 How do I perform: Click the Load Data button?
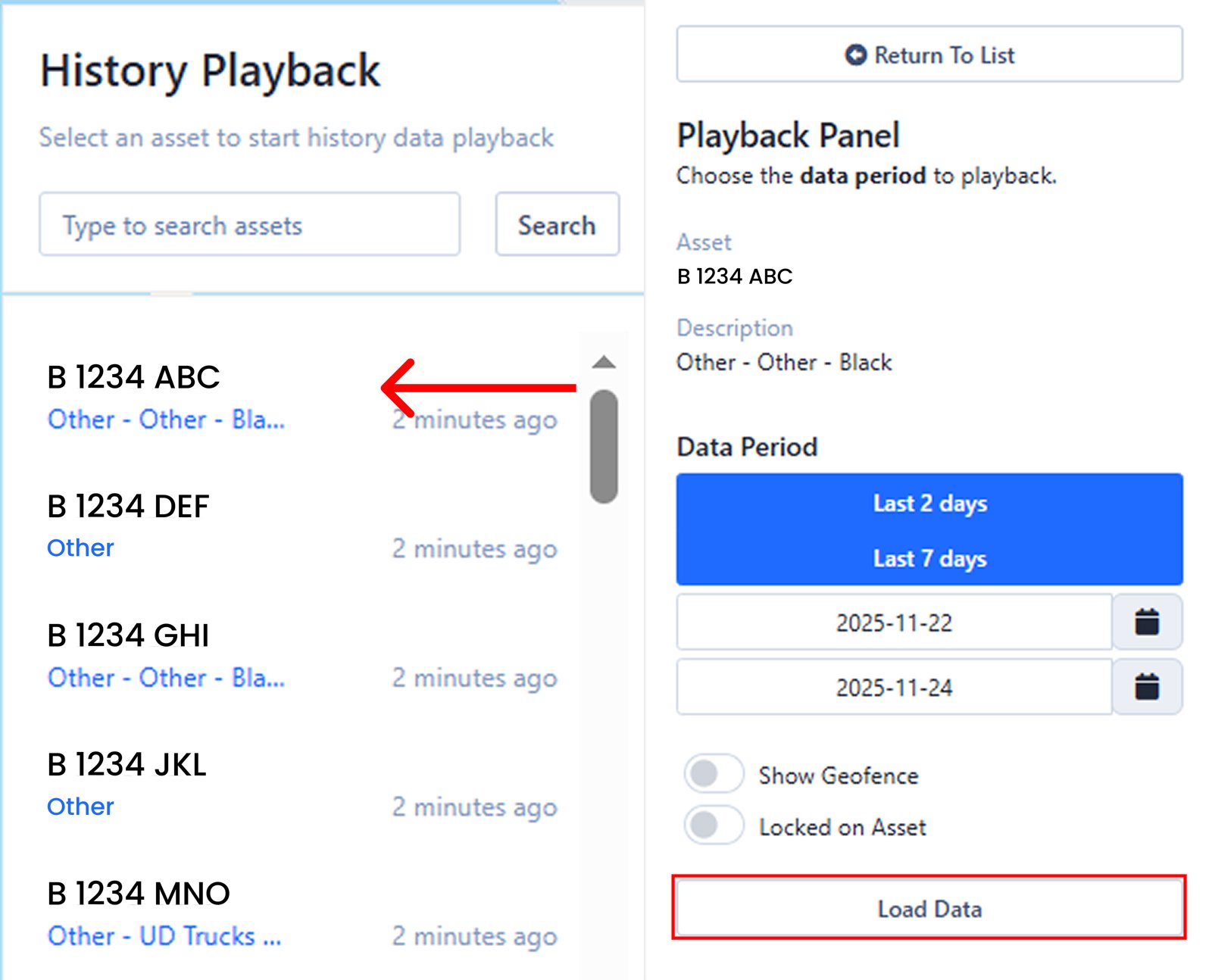pyautogui.click(x=929, y=909)
